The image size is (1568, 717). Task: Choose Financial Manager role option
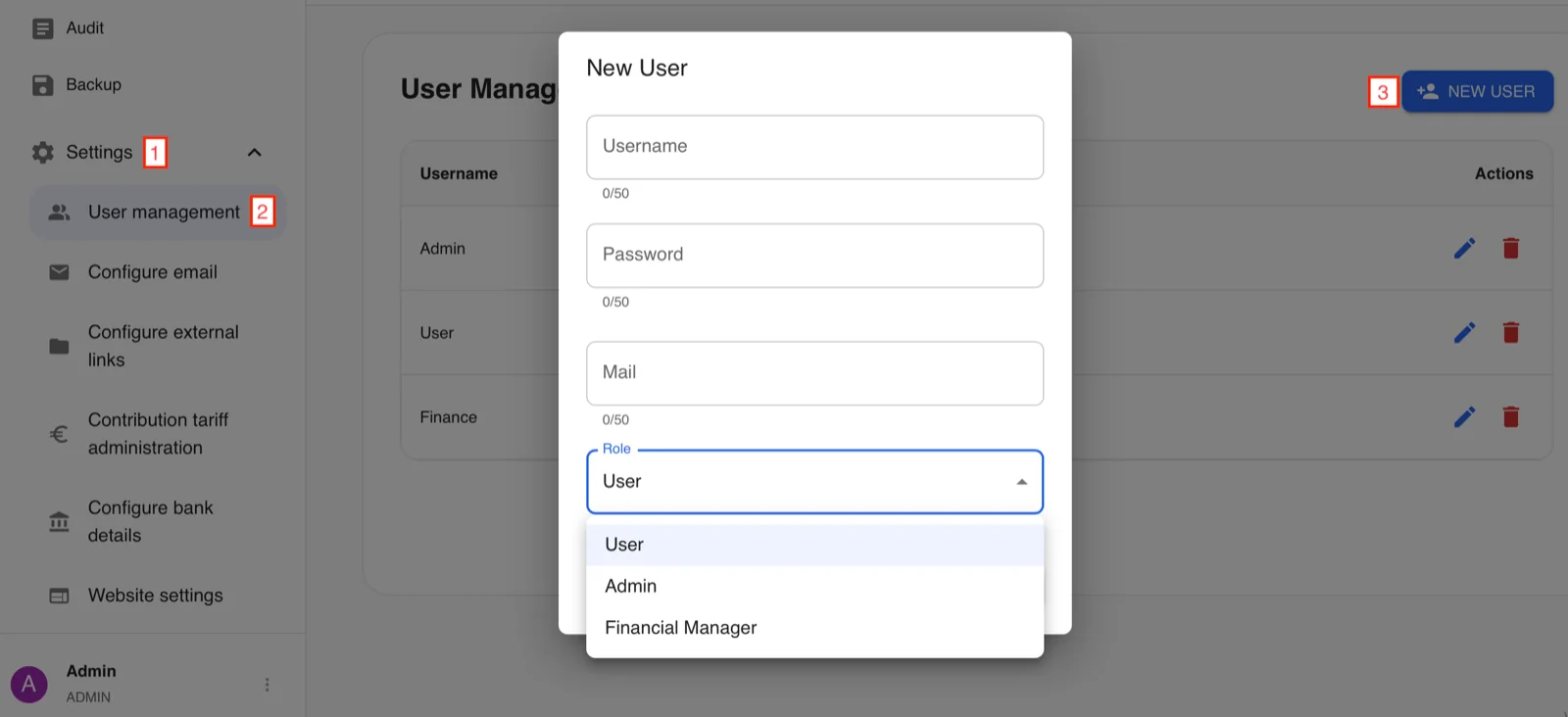(x=814, y=628)
